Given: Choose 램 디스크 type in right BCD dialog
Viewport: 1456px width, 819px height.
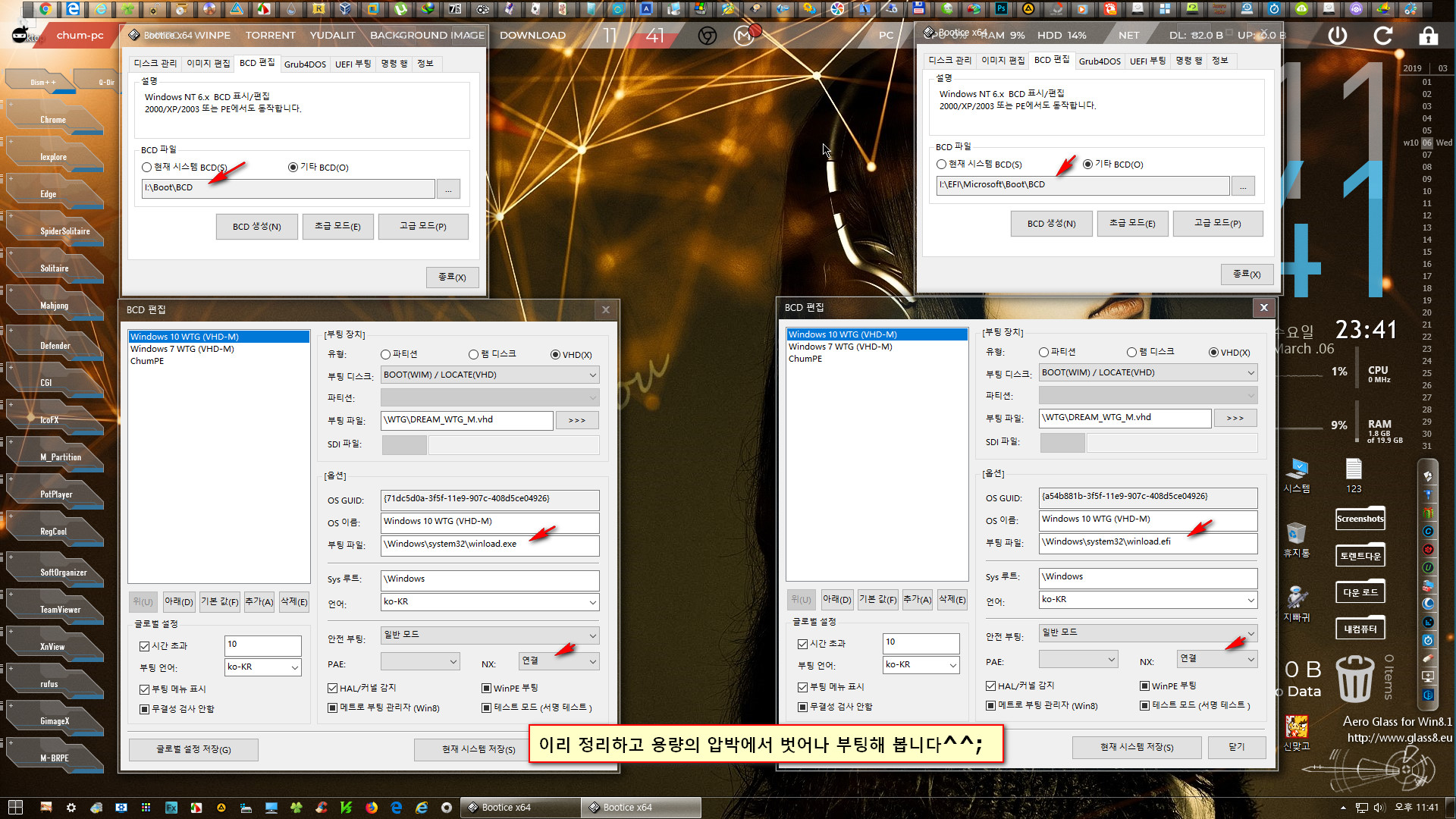Looking at the screenshot, I should point(1131,352).
